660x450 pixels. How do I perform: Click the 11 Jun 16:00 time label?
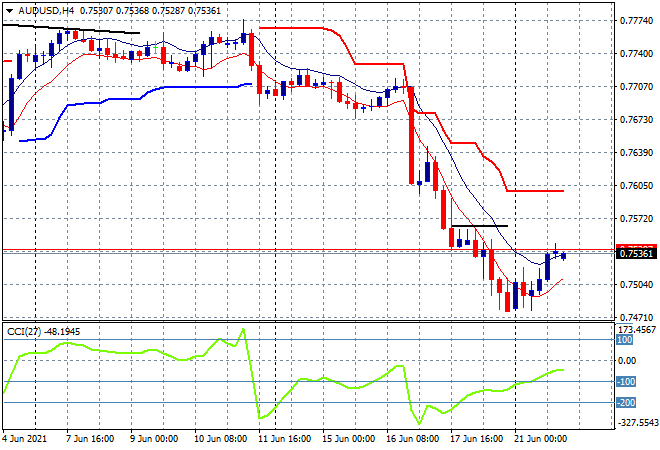(x=284, y=439)
